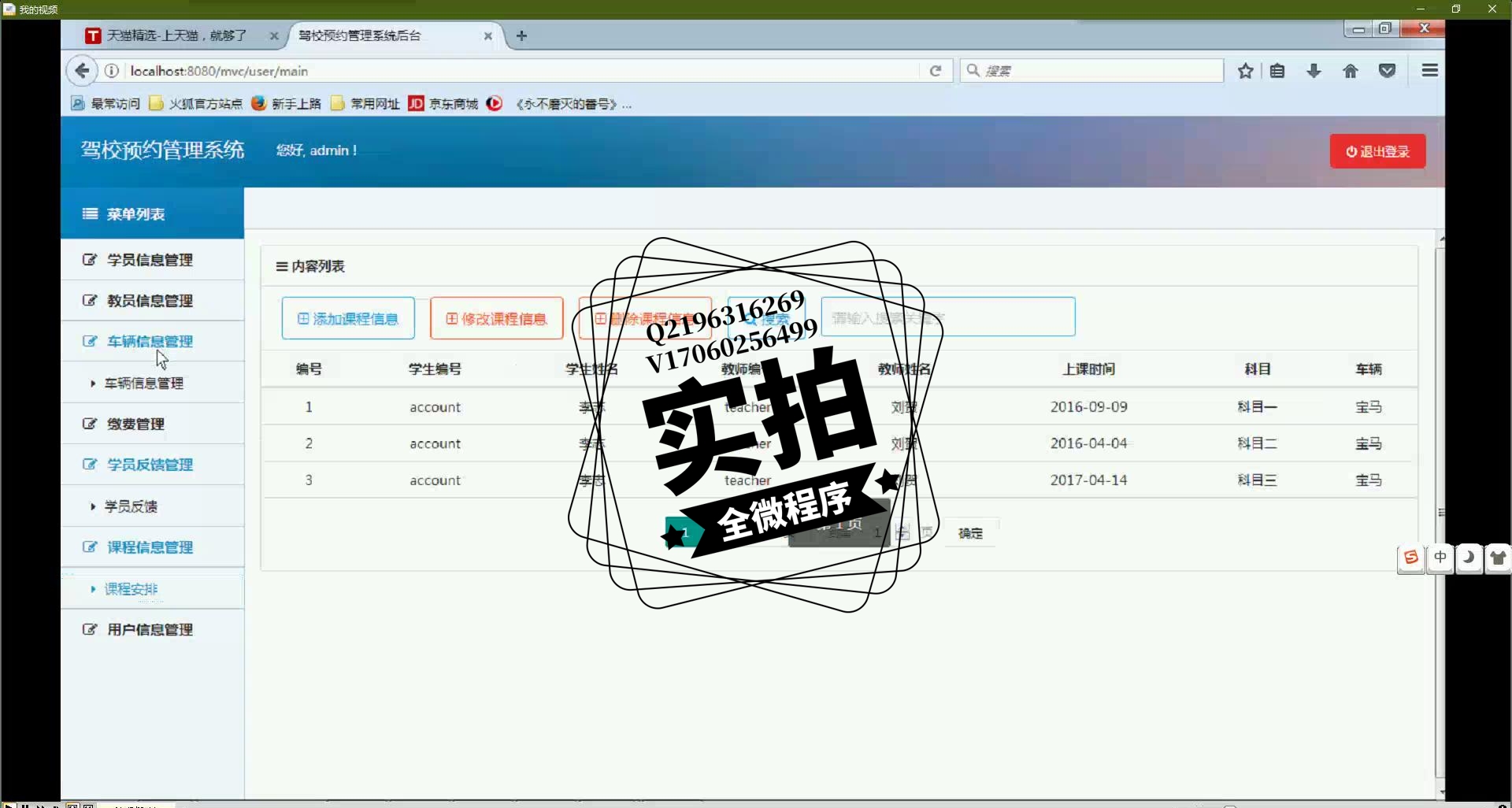This screenshot has height=808, width=1512.
Task: Collapse the 课程信息管理 menu
Action: [x=152, y=547]
